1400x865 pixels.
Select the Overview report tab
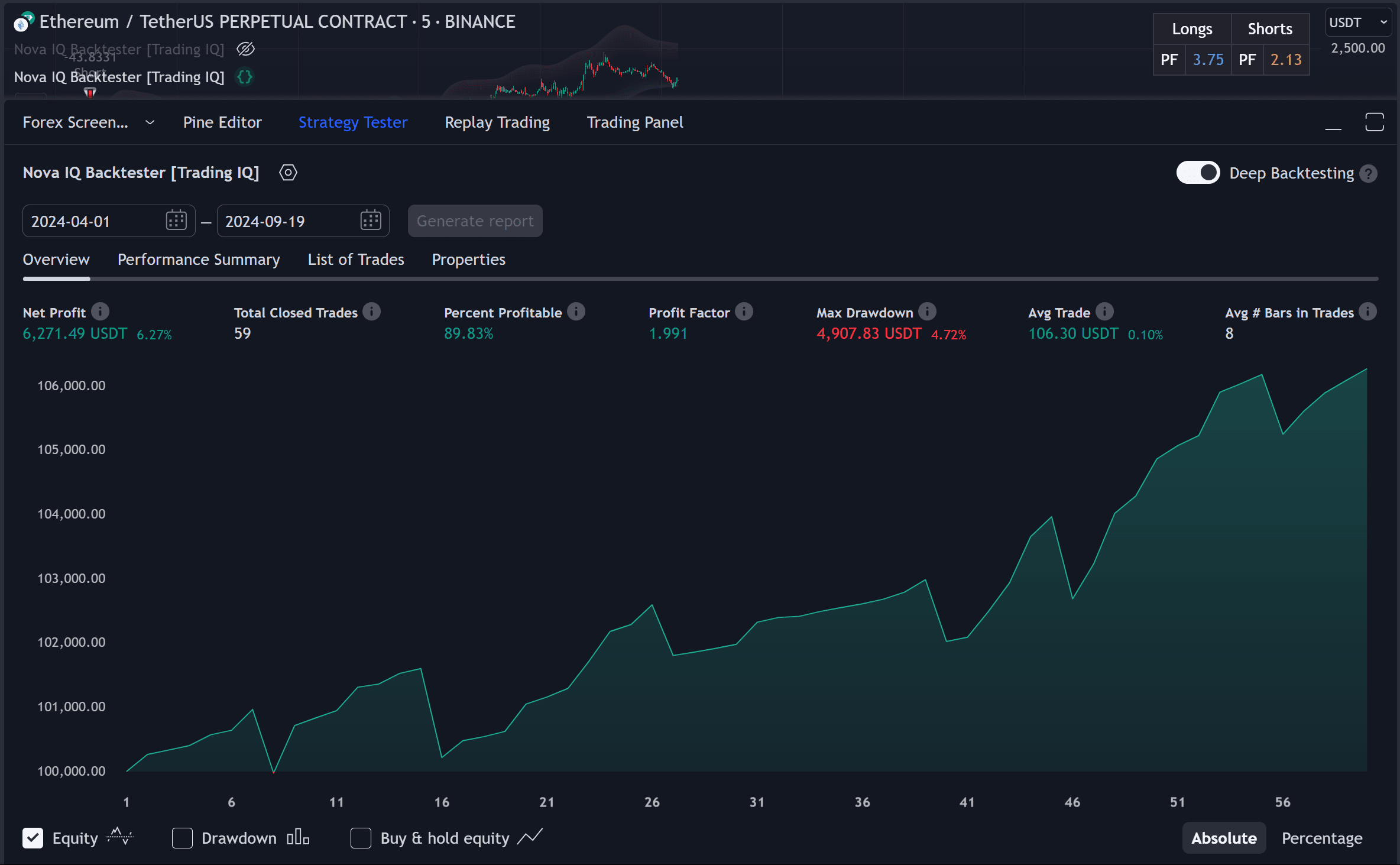click(56, 260)
